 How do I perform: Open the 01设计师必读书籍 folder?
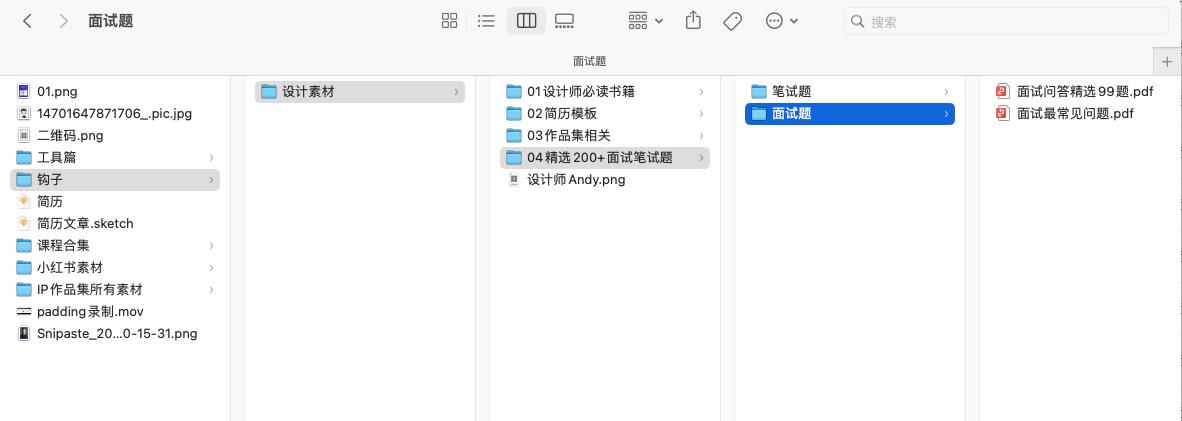pyautogui.click(x=605, y=92)
